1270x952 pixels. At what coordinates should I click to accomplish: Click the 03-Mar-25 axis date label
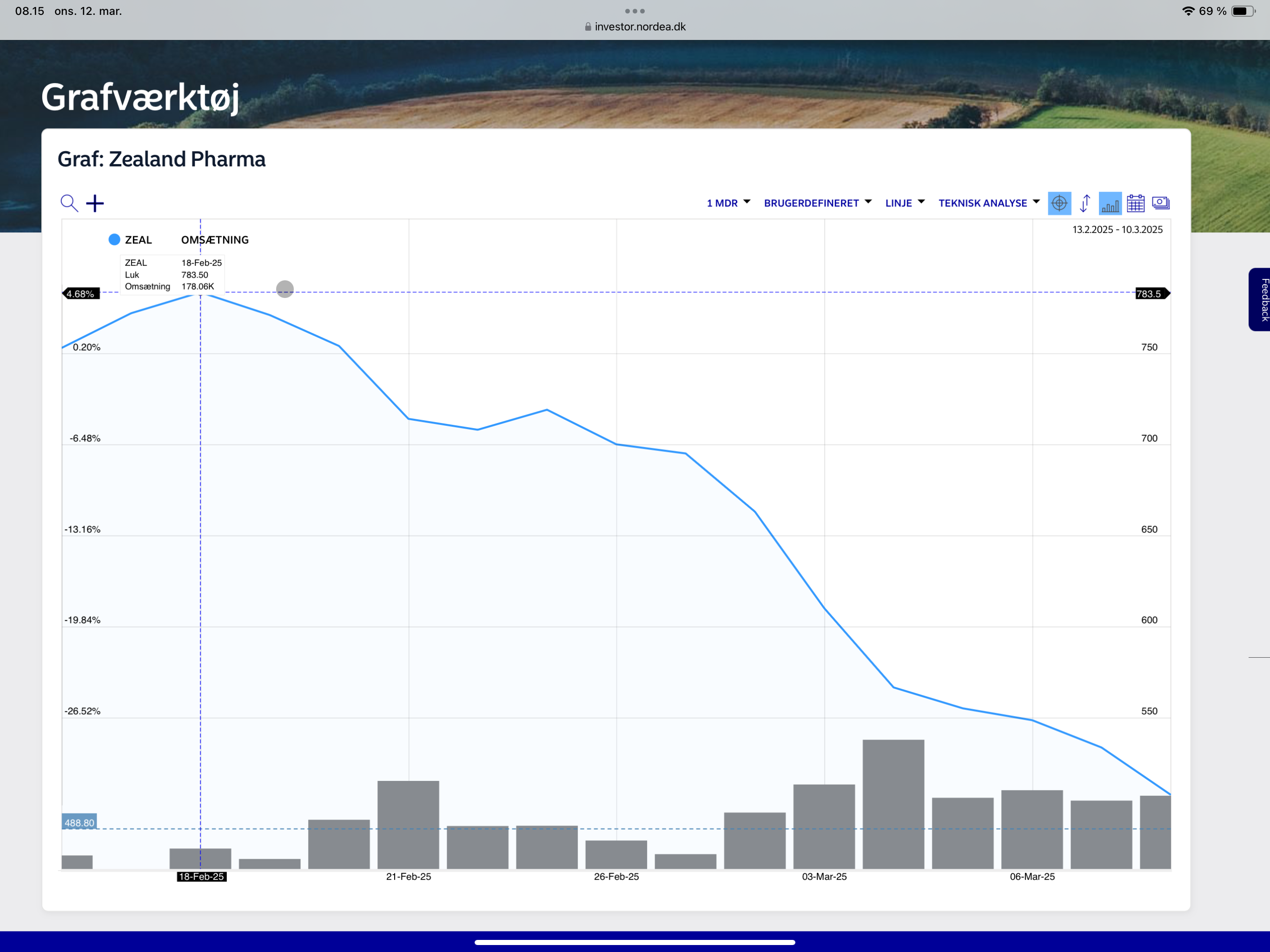(825, 877)
